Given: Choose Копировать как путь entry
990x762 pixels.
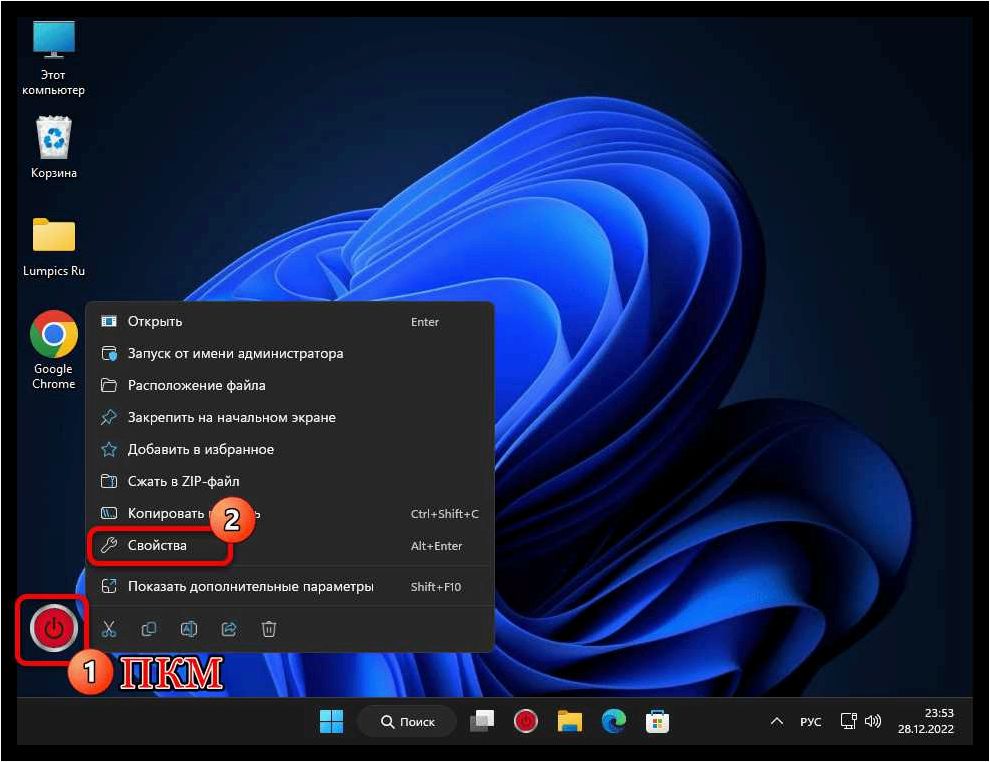Looking at the screenshot, I should [x=290, y=513].
